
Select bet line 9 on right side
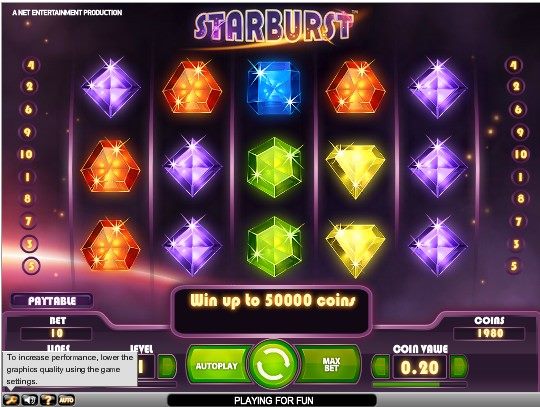[520, 133]
